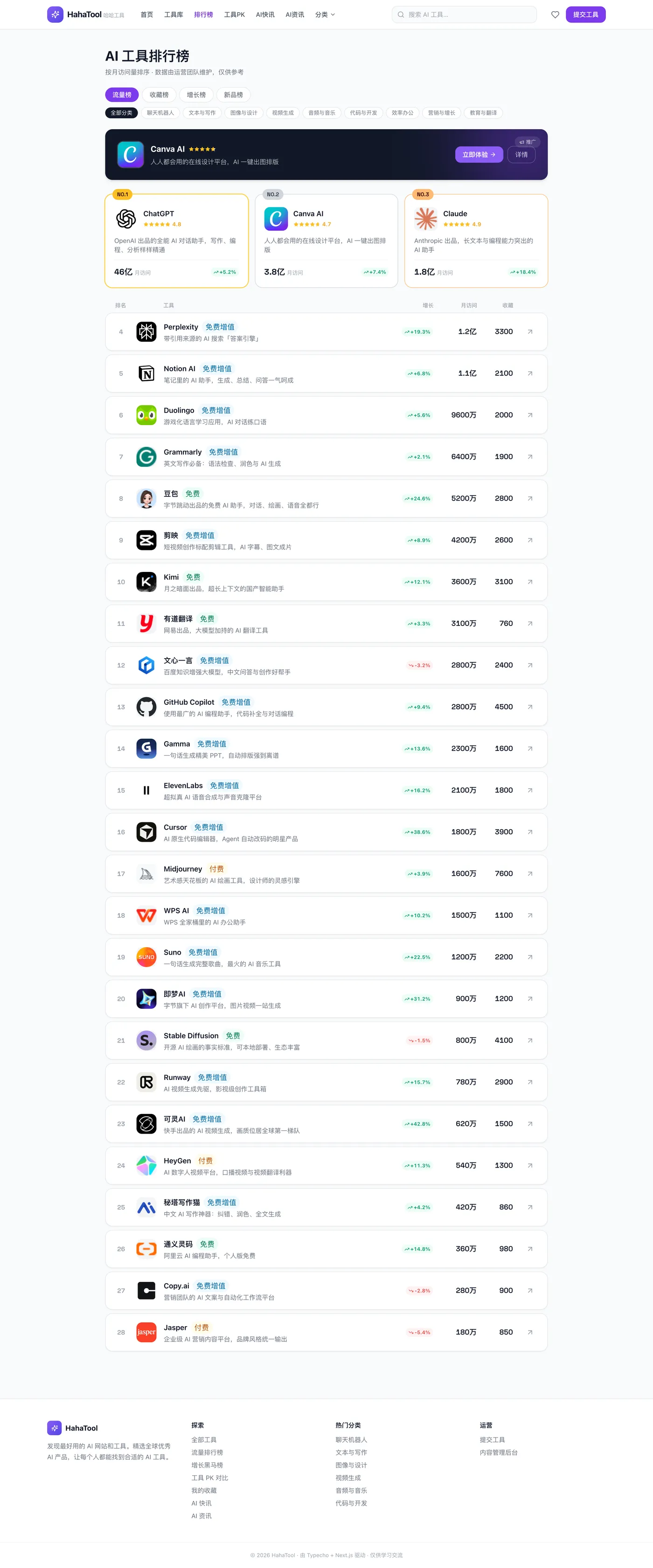Click the Duolingo green owl icon
653x1568 pixels.
coord(146,415)
